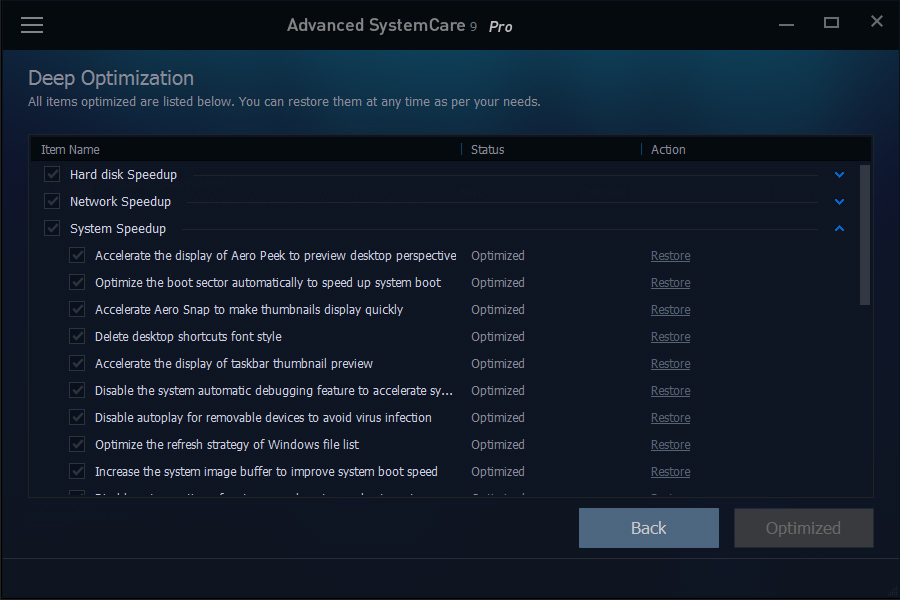900x600 pixels.
Task: Uncheck Accelerate the display of Aero Peek item
Action: 77,255
